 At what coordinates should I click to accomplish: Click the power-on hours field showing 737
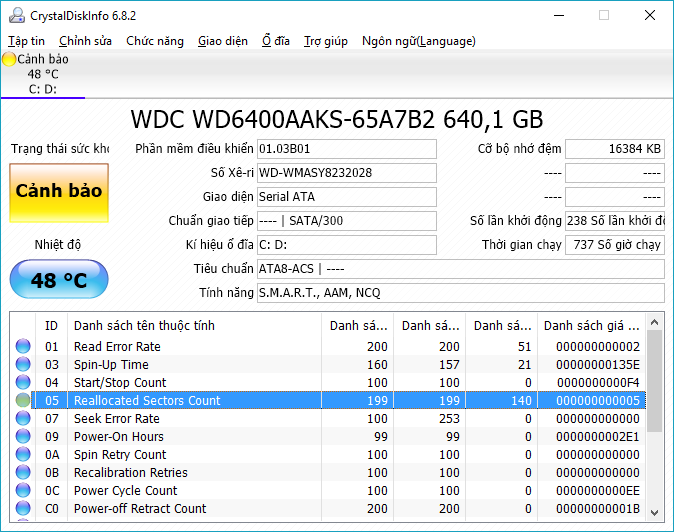point(615,245)
